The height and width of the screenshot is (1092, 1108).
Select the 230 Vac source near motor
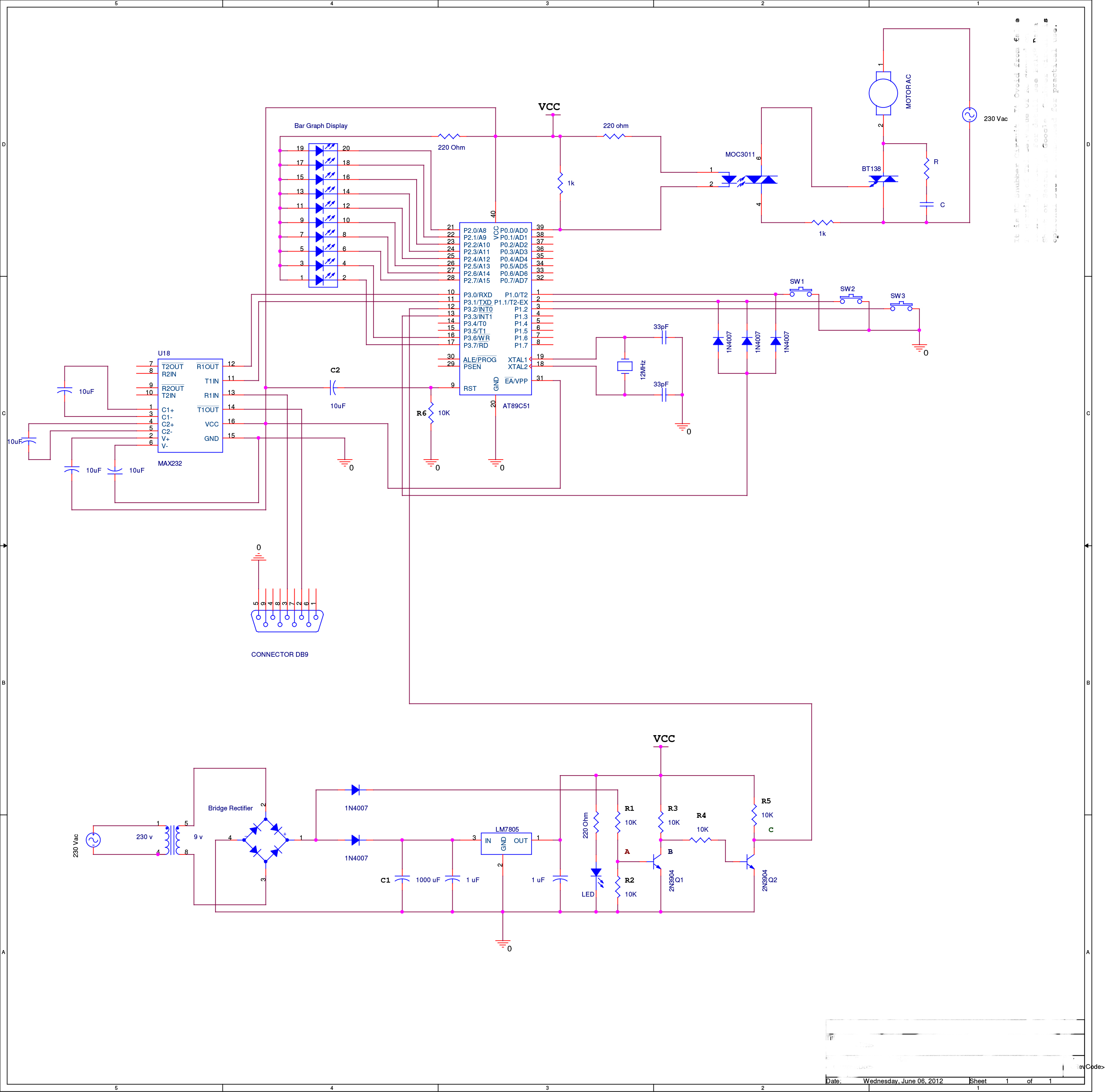click(969, 115)
